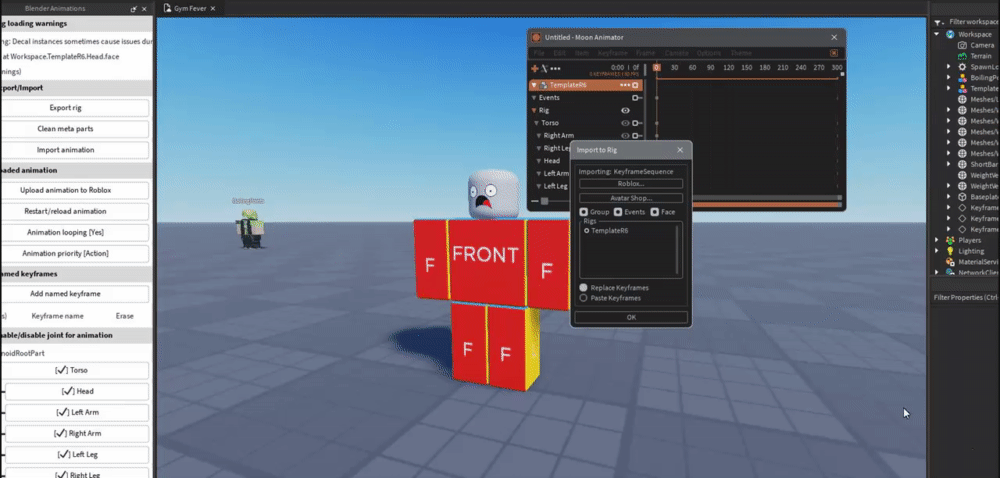The width and height of the screenshot is (1000, 478).
Task: Collapse the TemplateR6 track in Moon Animator
Action: 534,85
